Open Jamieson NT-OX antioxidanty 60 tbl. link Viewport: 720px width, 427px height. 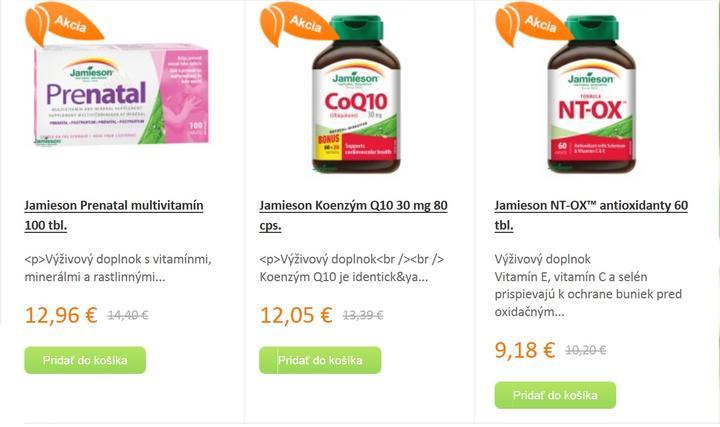pyautogui.click(x=591, y=215)
